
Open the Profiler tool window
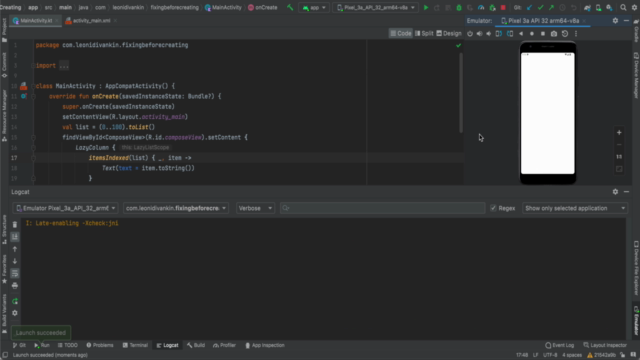coord(224,345)
